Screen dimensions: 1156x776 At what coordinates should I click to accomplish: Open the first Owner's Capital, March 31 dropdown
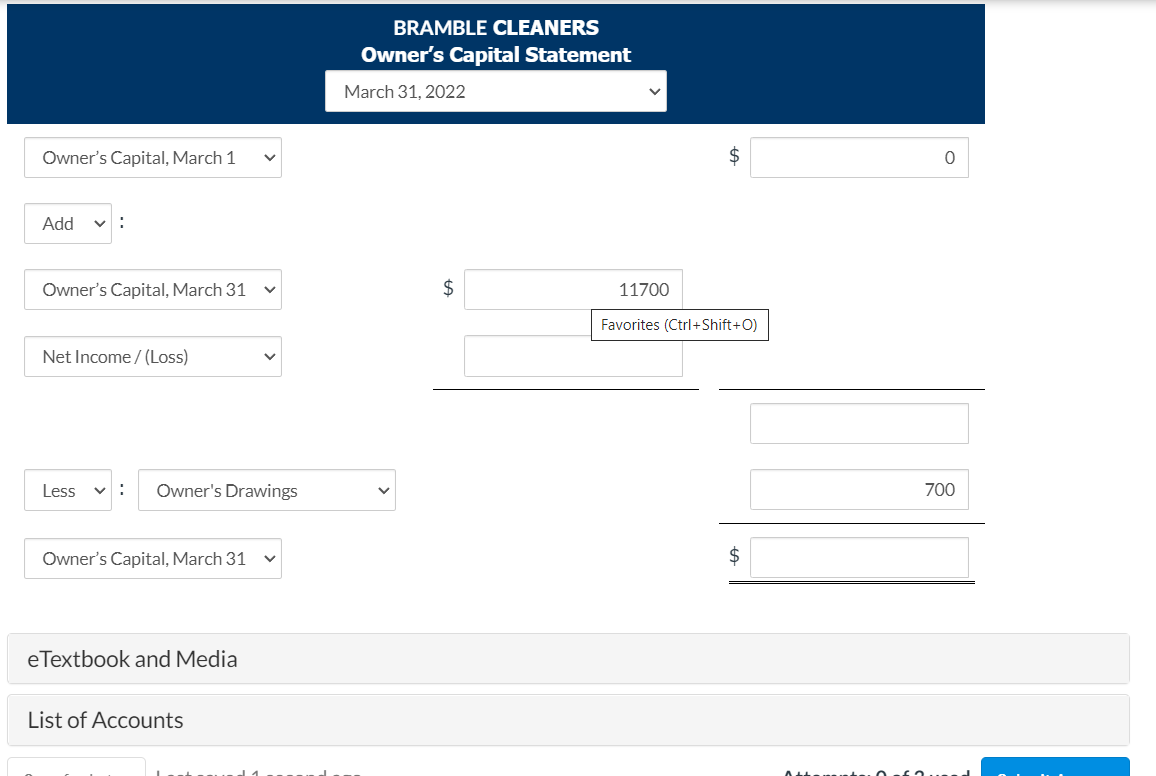coord(152,289)
